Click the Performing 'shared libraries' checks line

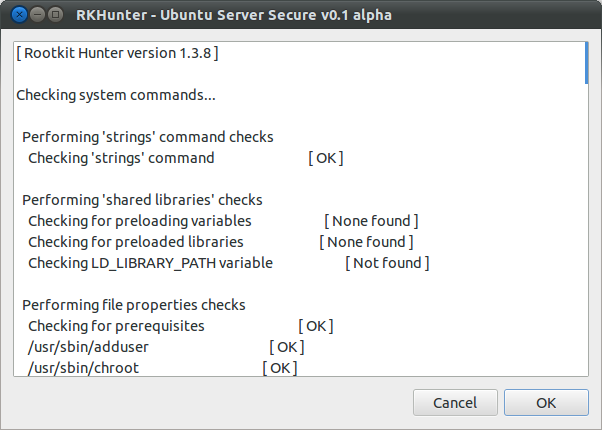pos(142,200)
